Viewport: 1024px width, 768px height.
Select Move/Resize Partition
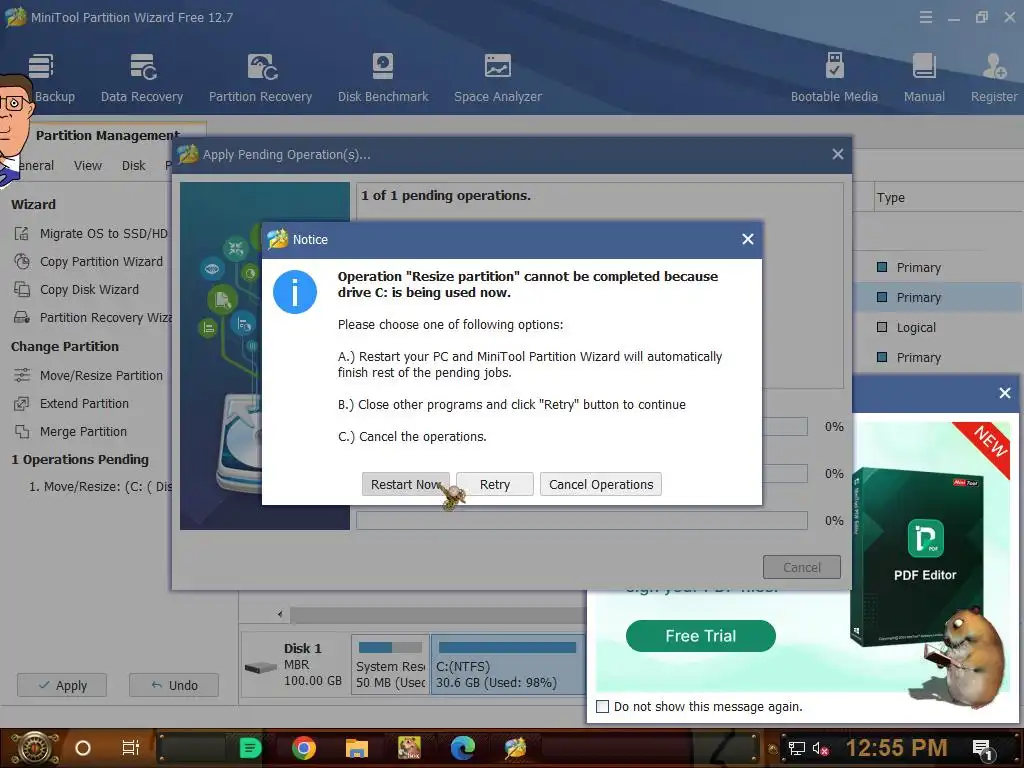tap(89, 376)
